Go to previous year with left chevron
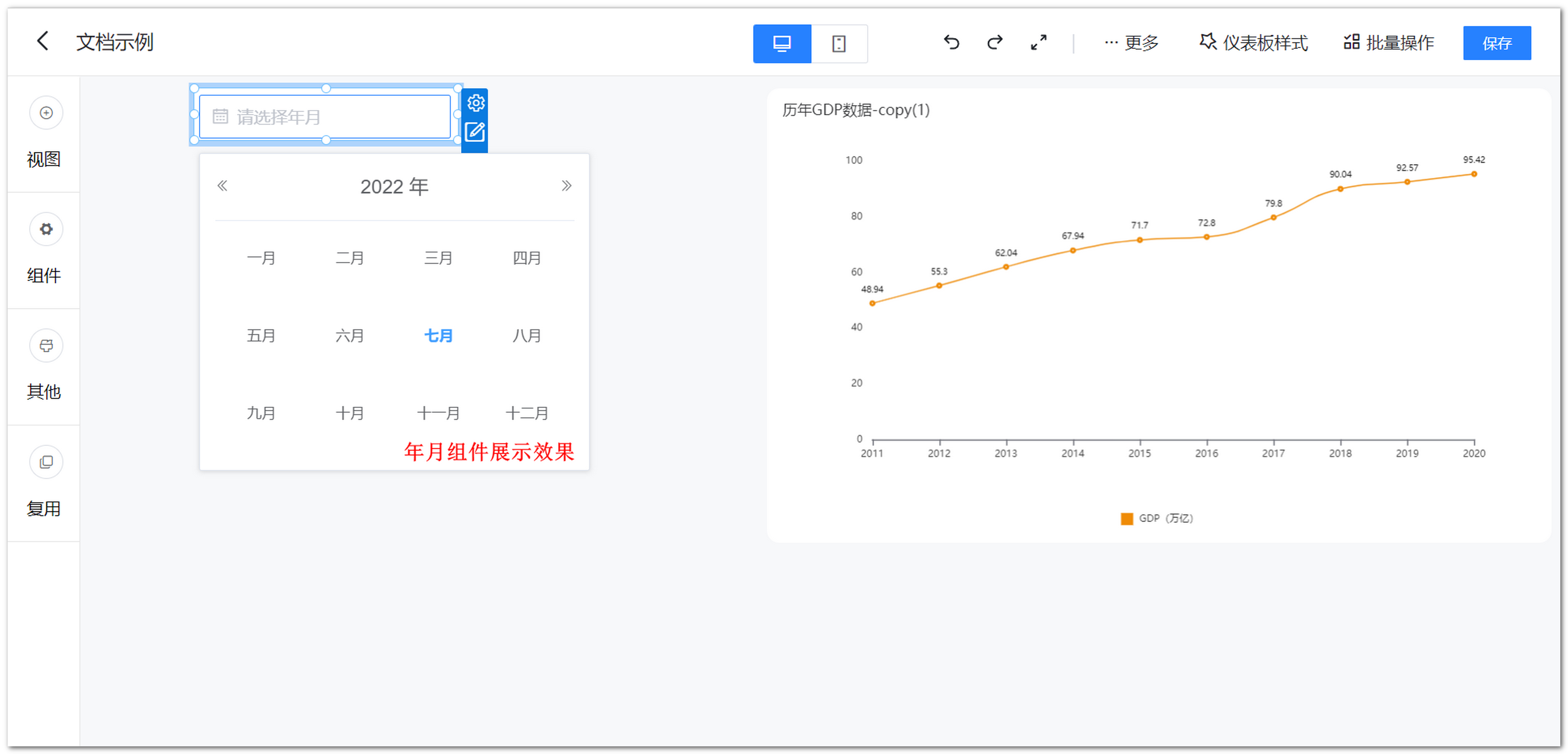Image resolution: width=1568 pixels, height=754 pixels. click(223, 186)
